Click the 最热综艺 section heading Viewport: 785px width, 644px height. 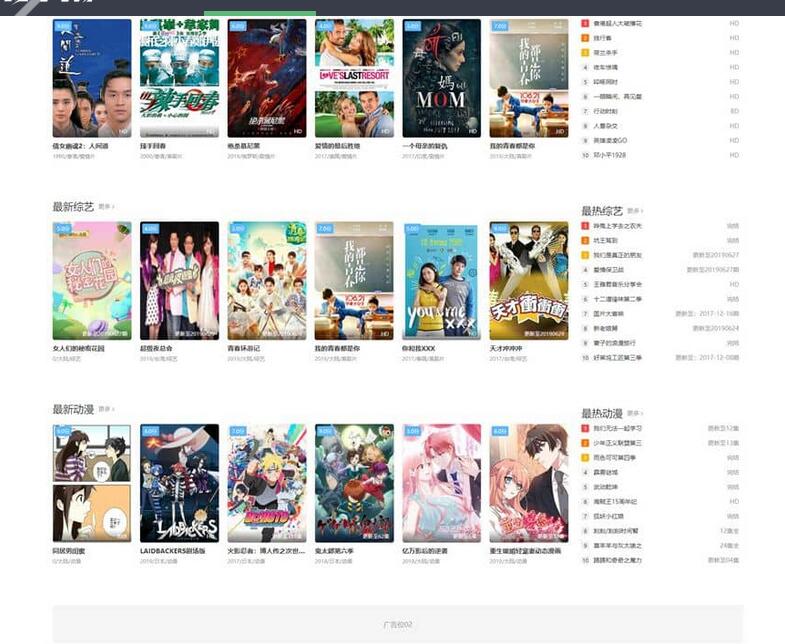(x=602, y=211)
